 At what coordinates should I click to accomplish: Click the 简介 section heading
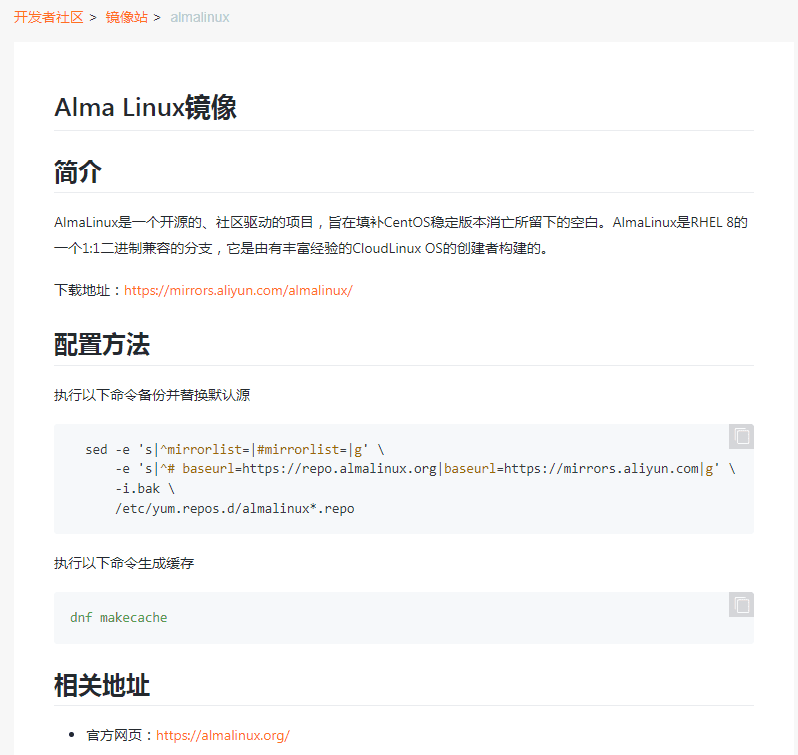coord(78,171)
